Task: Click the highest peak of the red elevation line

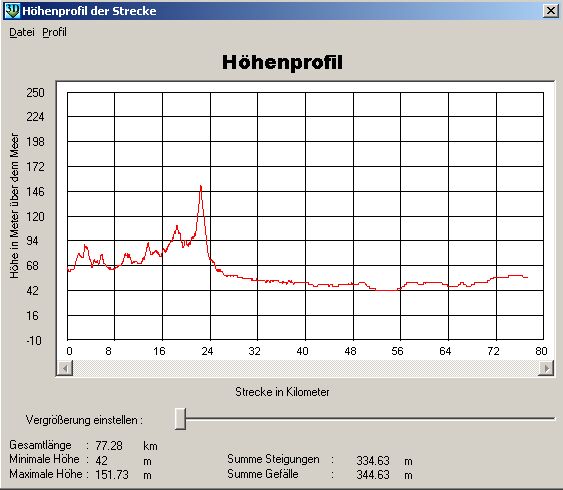Action: pos(201,186)
